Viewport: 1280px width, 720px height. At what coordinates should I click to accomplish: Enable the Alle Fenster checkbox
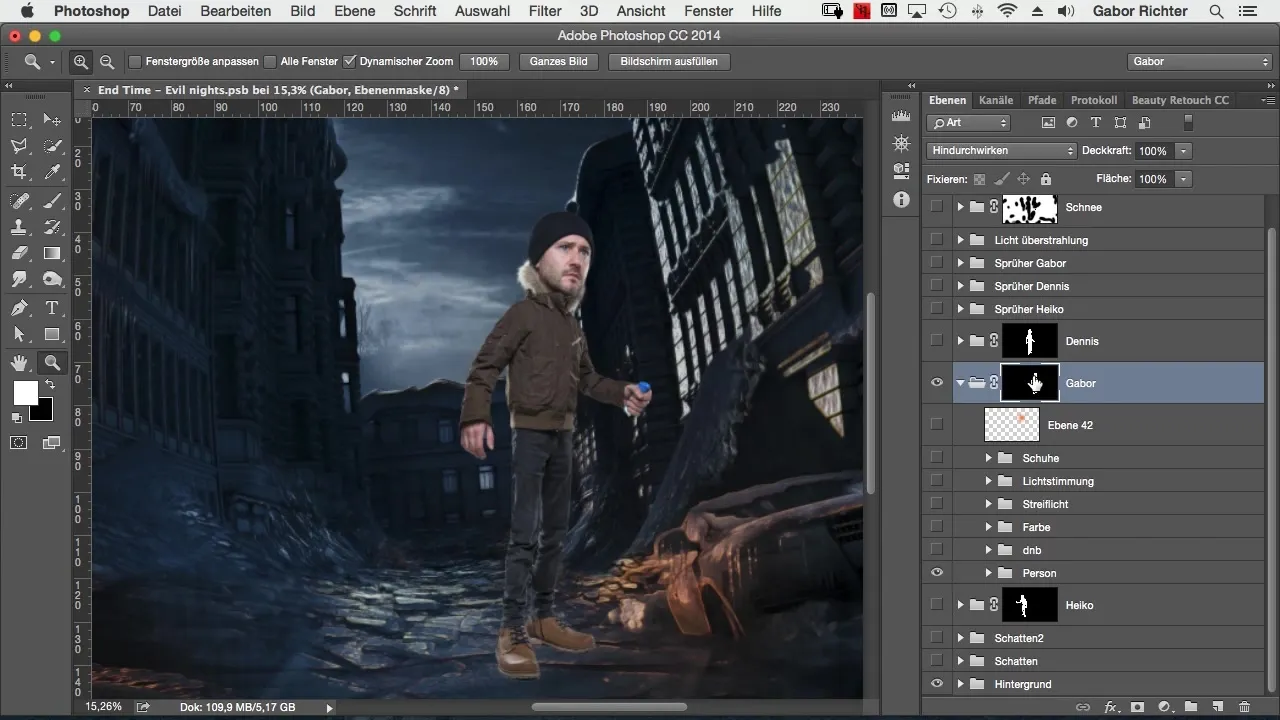coord(270,62)
